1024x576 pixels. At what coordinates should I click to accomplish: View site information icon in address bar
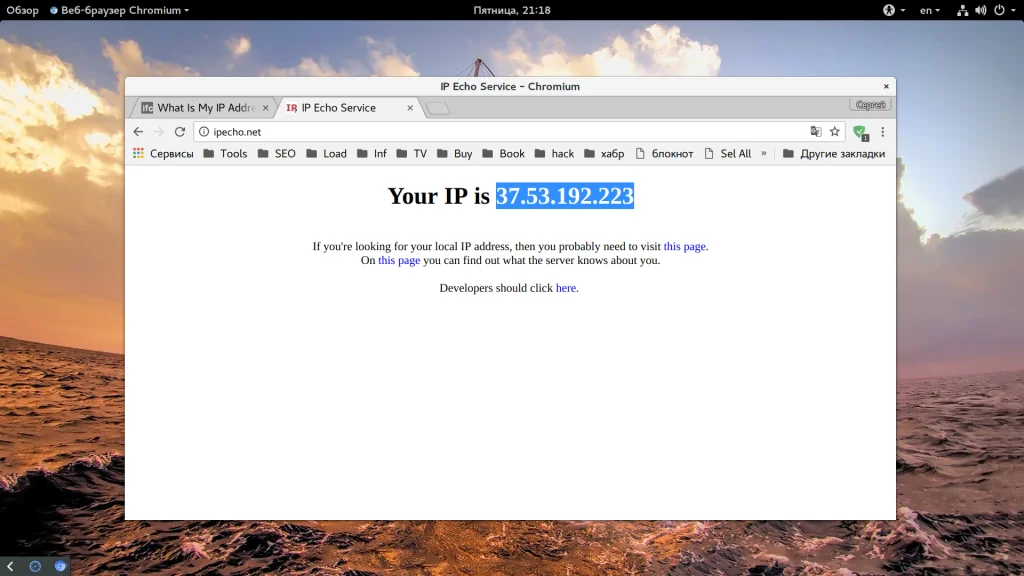tap(204, 132)
